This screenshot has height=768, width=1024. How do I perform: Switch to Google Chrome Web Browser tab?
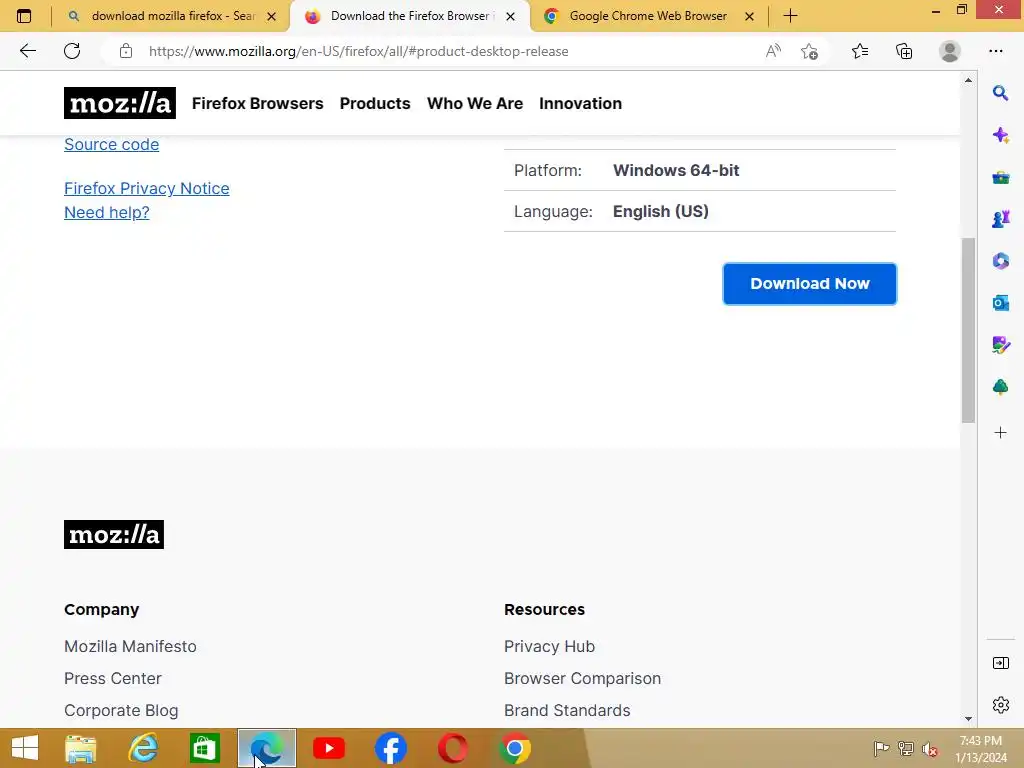[x=648, y=16]
